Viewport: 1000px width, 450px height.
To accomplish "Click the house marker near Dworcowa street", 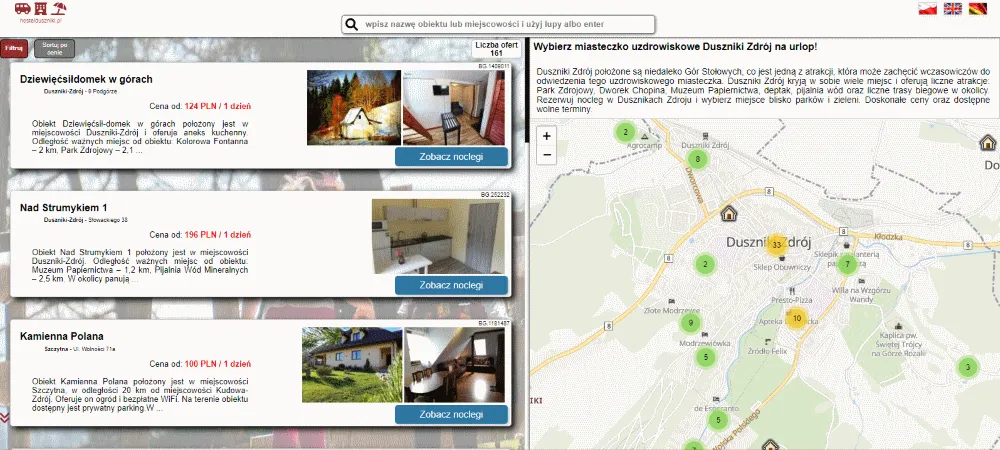I will pyautogui.click(x=729, y=214).
